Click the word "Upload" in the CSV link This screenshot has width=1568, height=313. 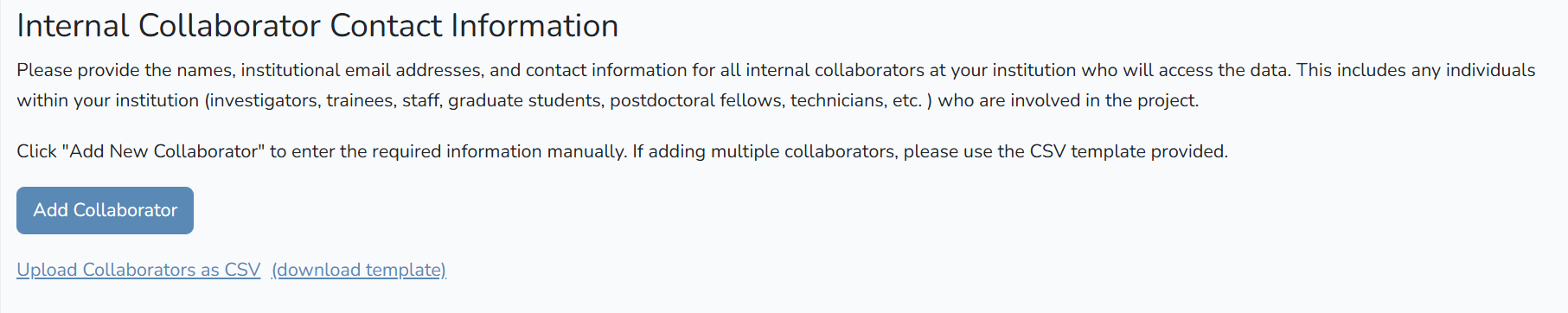click(47, 270)
